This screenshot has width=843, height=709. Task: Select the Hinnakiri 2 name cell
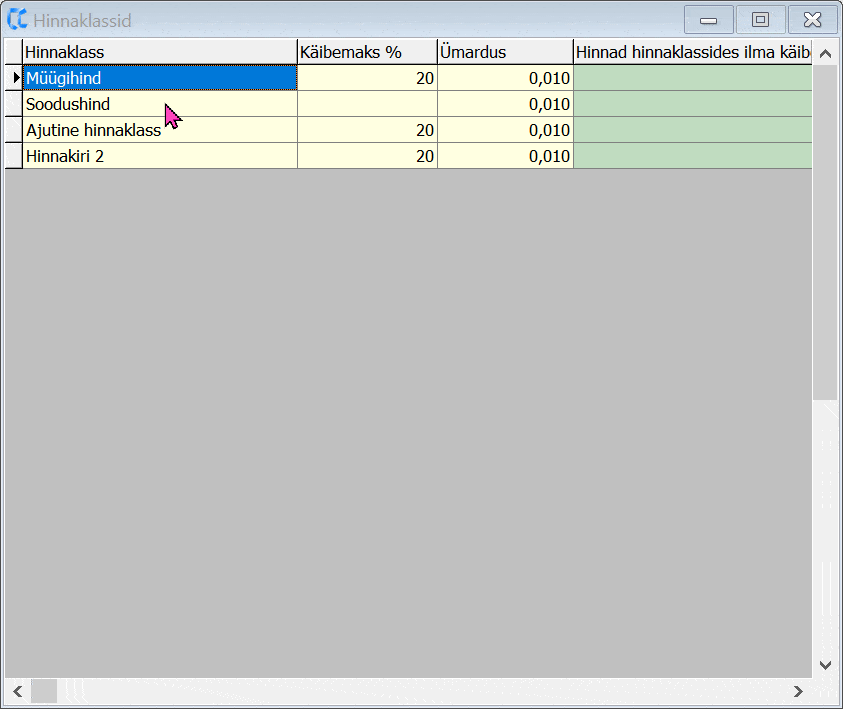tap(160, 156)
